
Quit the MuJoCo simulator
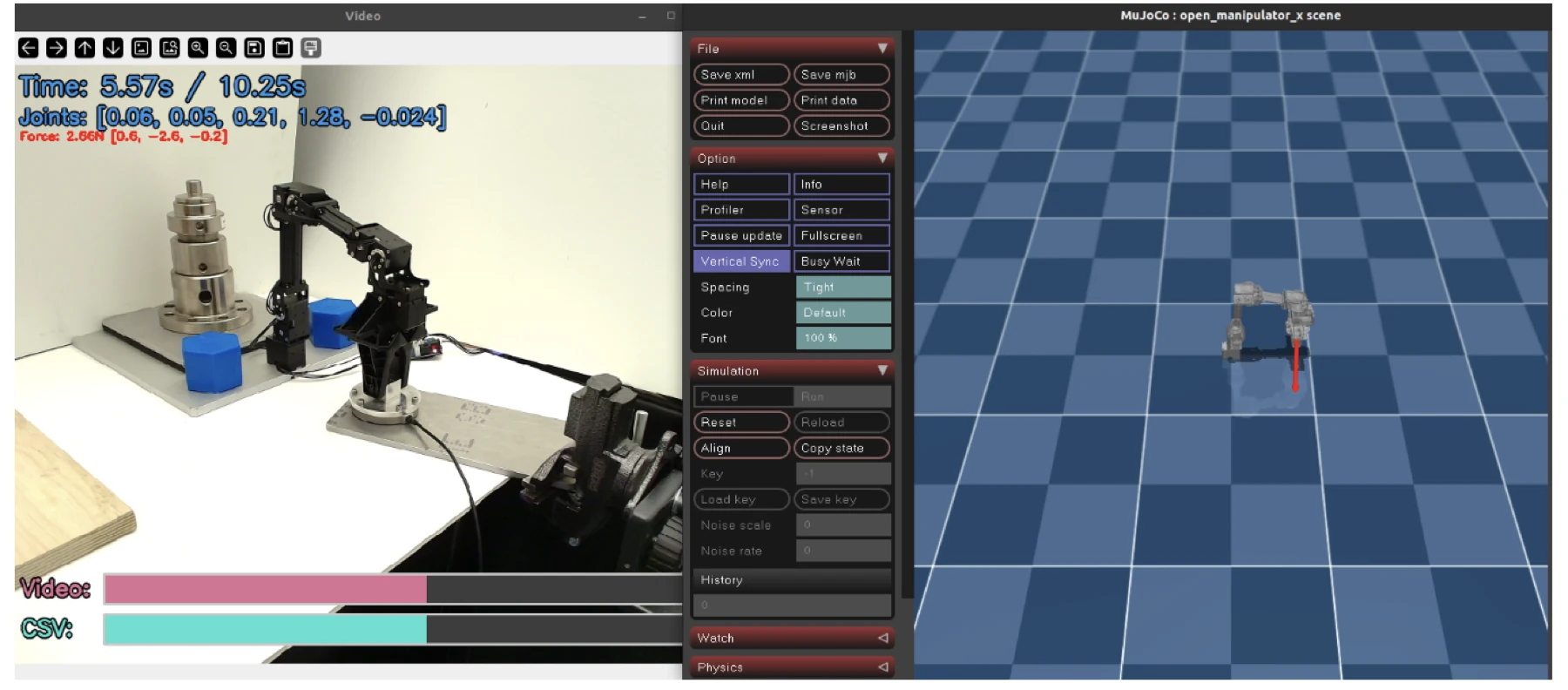pyautogui.click(x=741, y=125)
